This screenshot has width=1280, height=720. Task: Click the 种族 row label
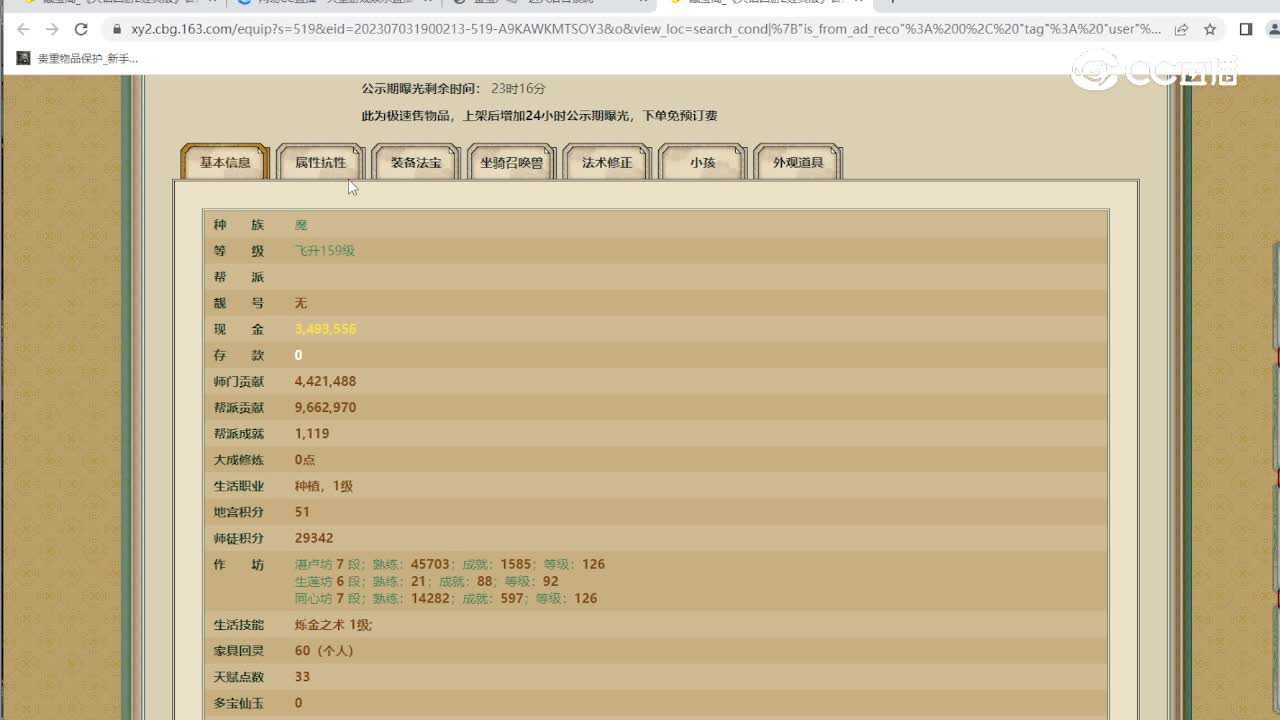click(239, 225)
